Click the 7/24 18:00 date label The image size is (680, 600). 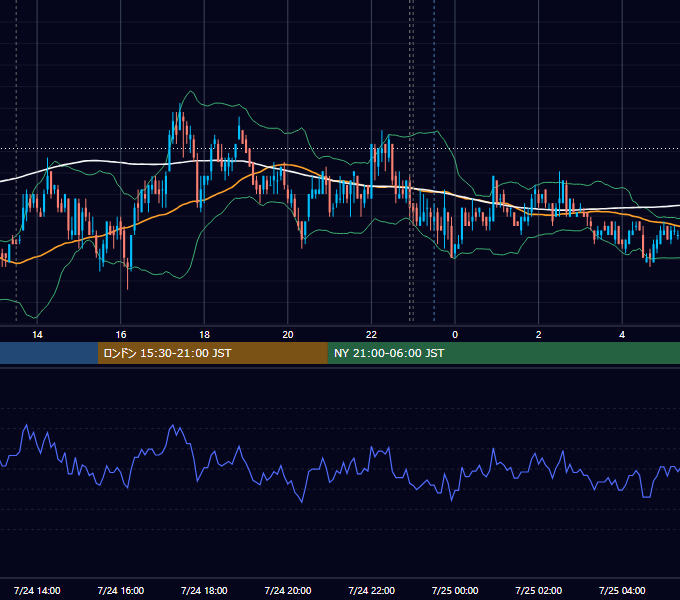204,590
